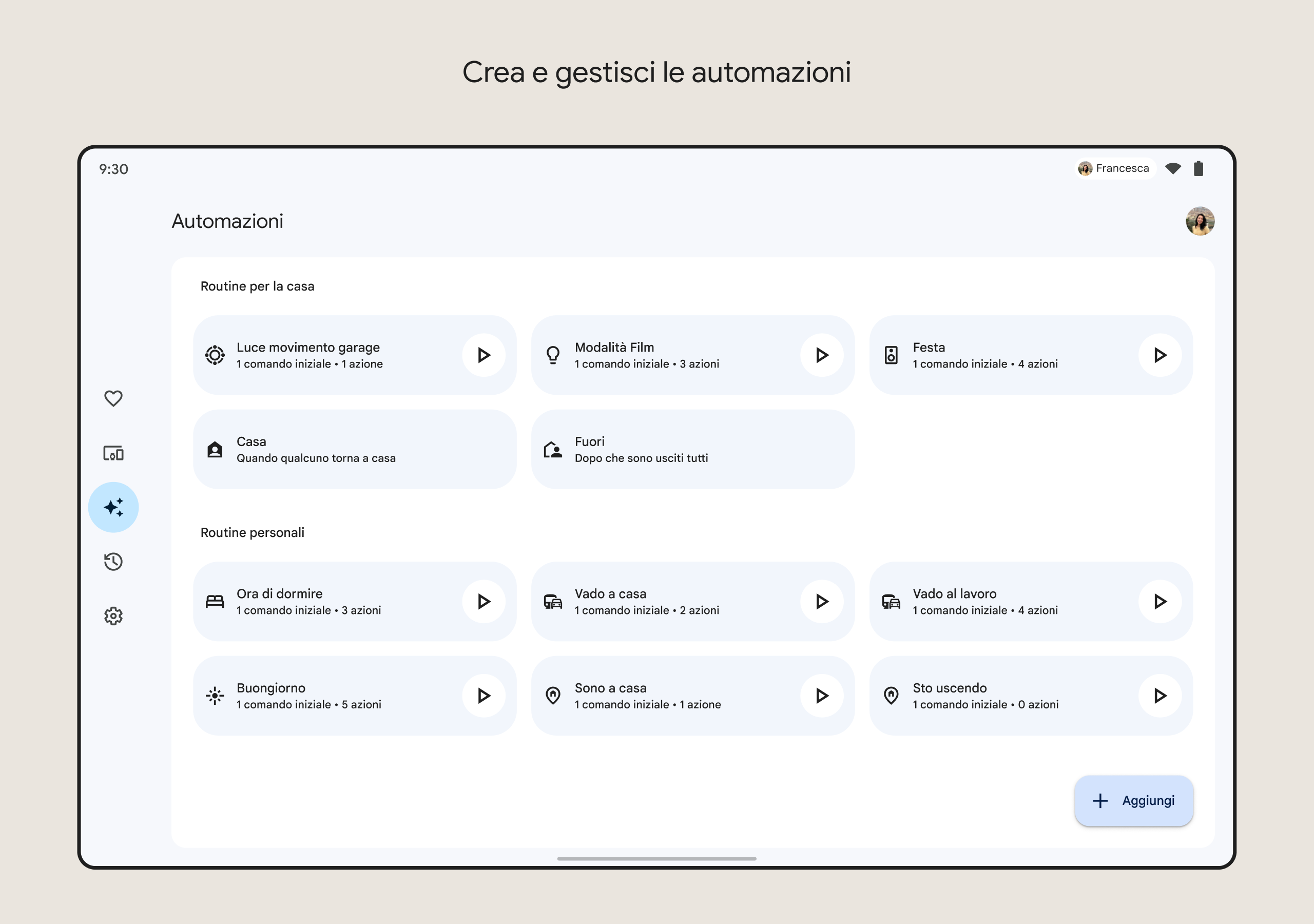Run the Vado a casa routine

(x=822, y=601)
